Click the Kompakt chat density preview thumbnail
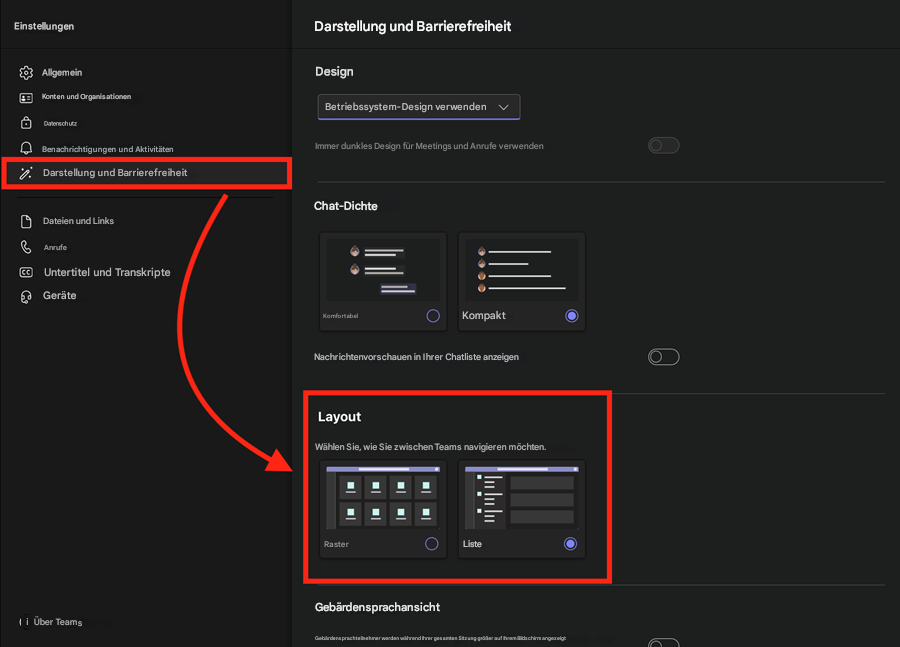The image size is (900, 647). tap(522, 270)
